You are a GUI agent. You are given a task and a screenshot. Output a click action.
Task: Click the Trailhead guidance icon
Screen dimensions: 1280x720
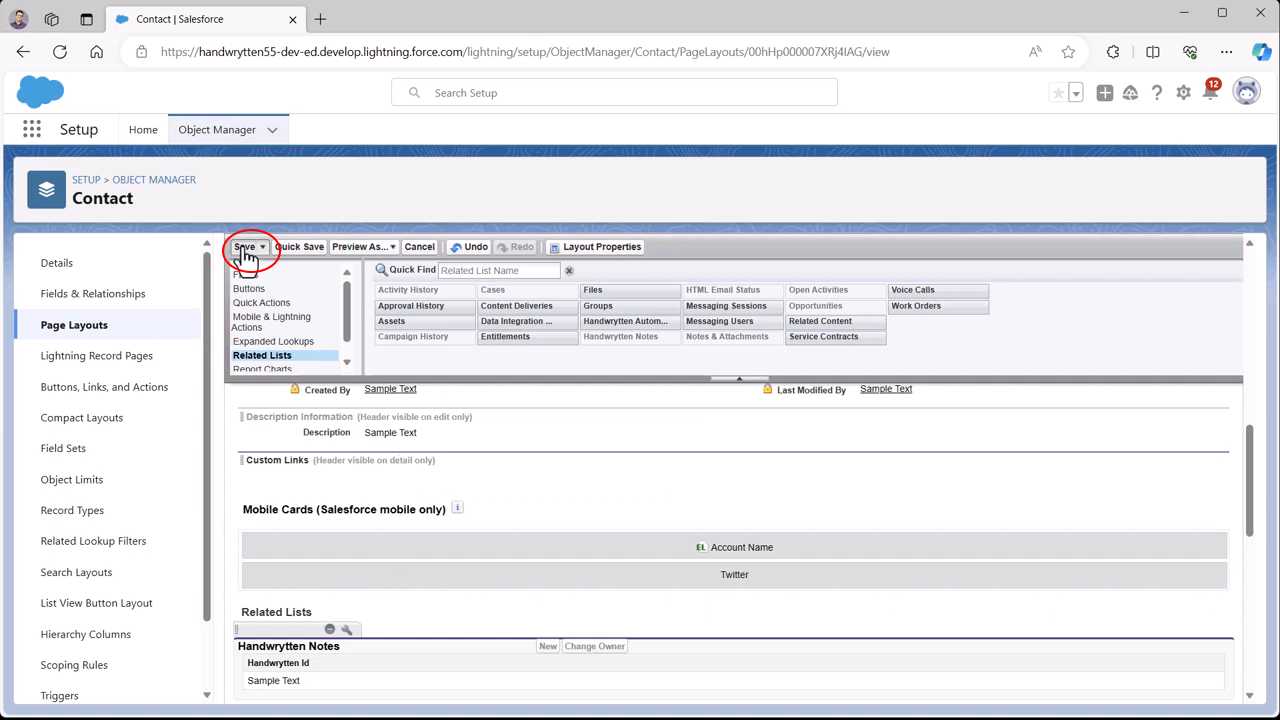[x=1130, y=93]
